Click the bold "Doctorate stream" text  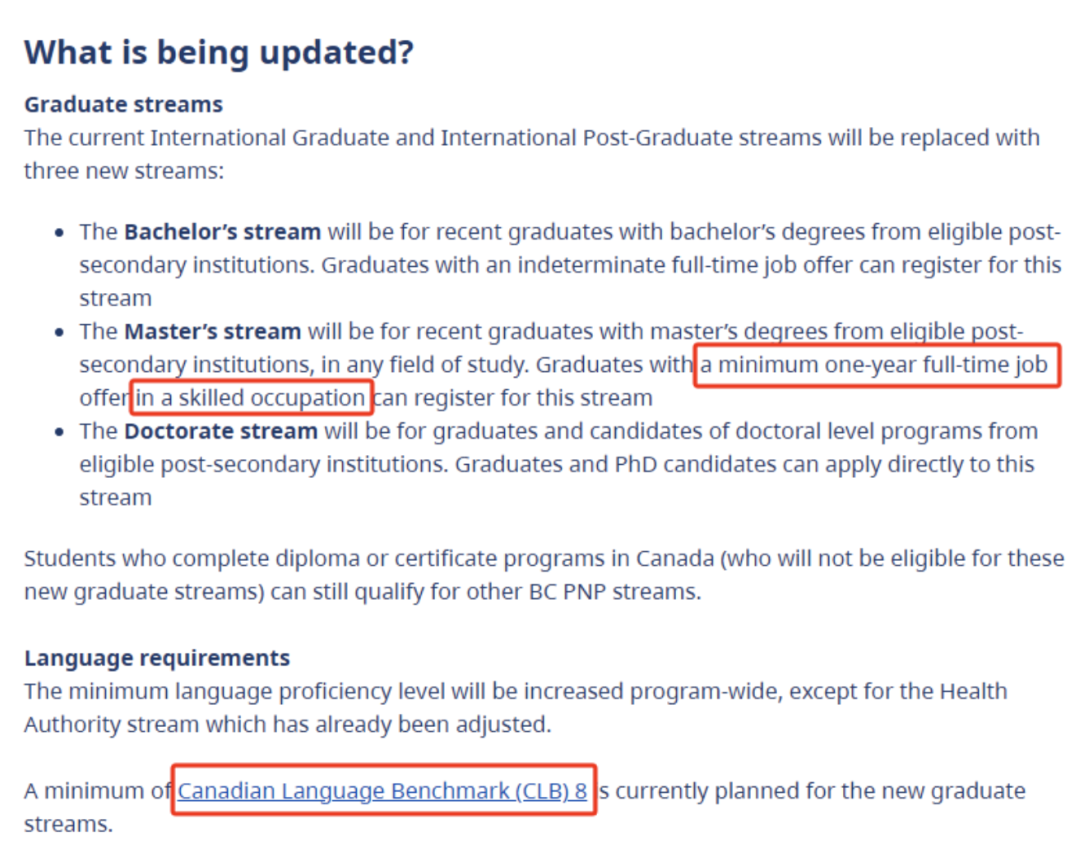(x=220, y=431)
